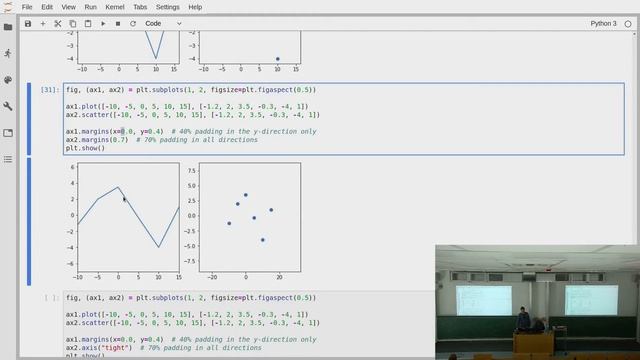The width and height of the screenshot is (640, 360).
Task: Collapse cell 31 input via blue bar
Action: (29, 119)
